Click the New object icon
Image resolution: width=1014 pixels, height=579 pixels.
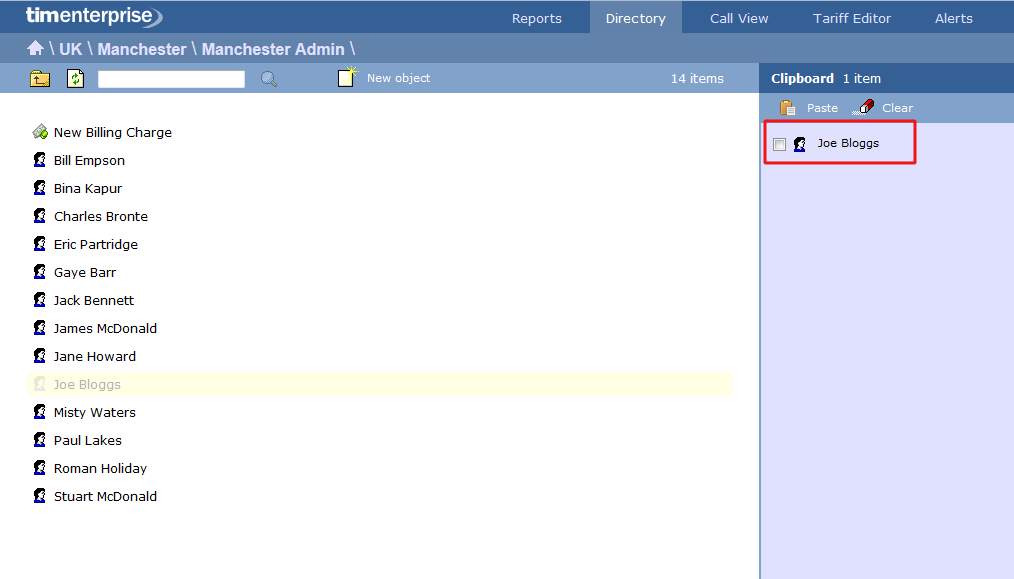346,76
